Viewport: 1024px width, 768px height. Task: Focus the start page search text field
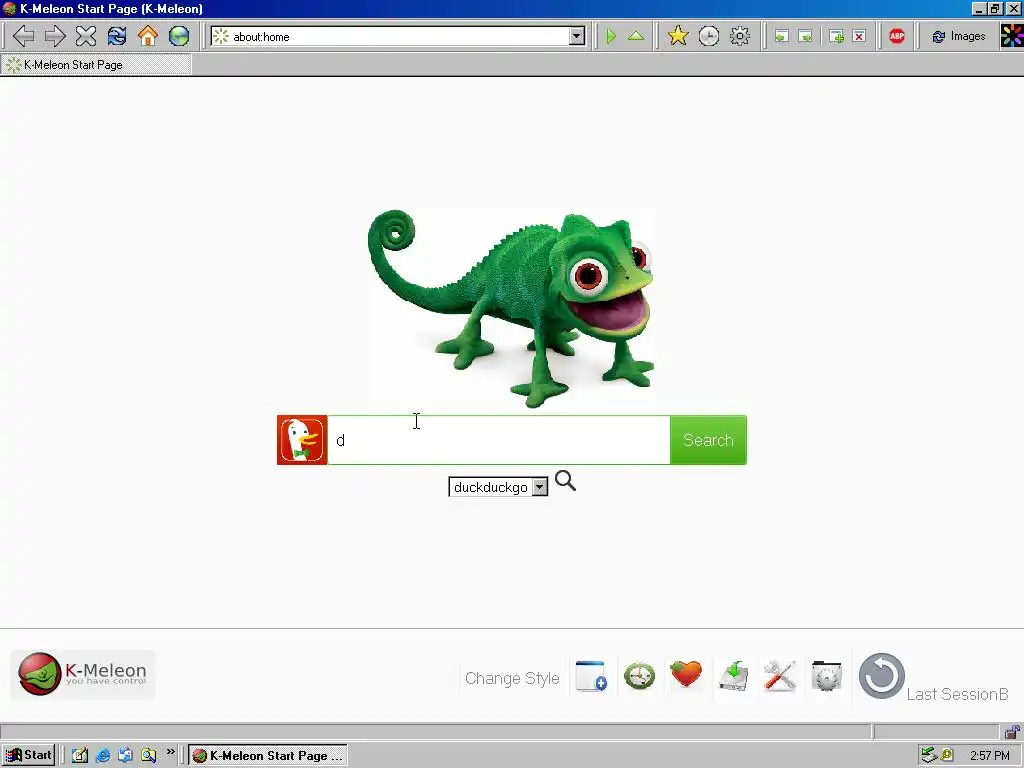[499, 440]
